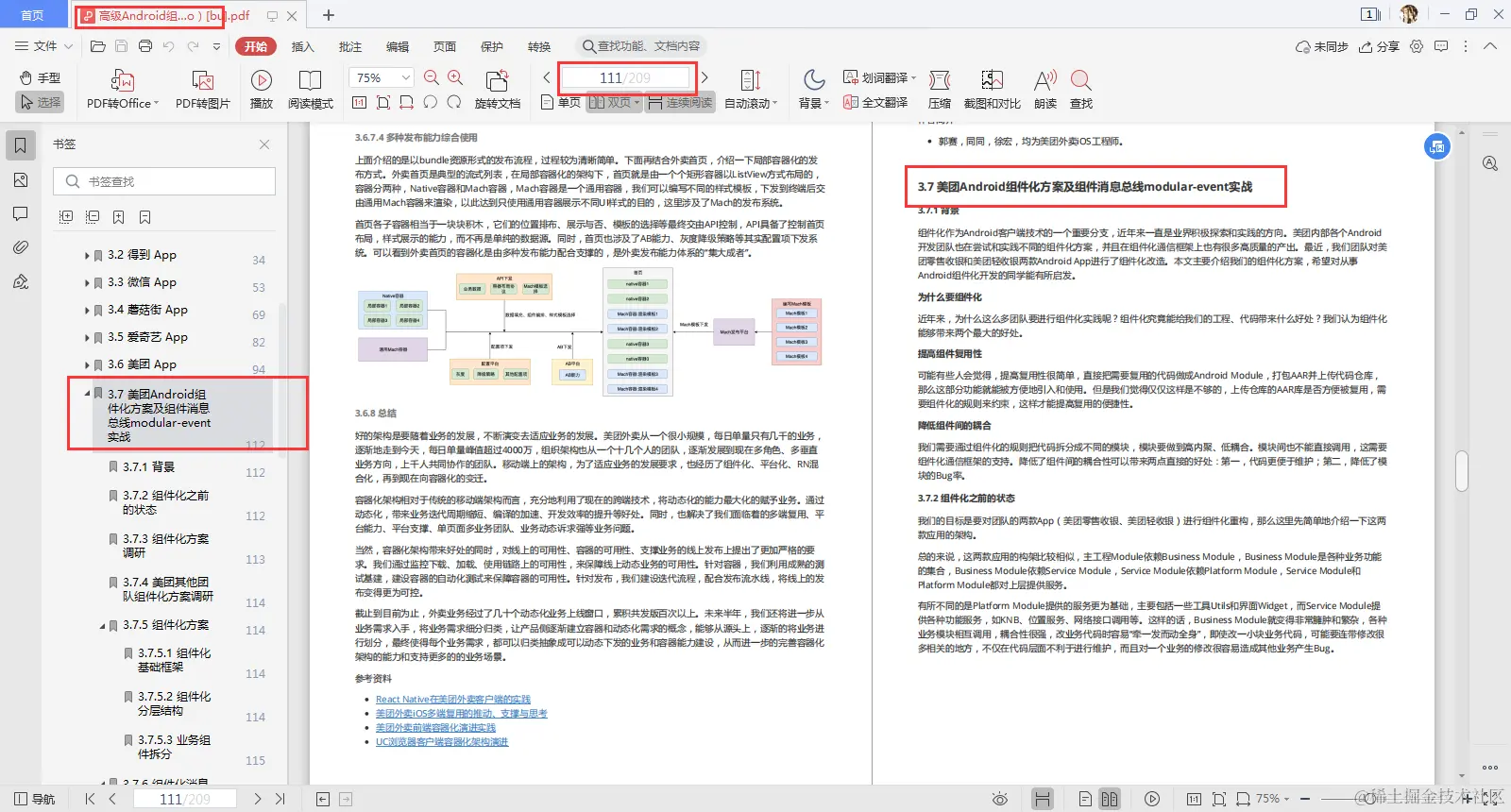
Task: Switch to single page (单页) view
Action: [x=561, y=102]
